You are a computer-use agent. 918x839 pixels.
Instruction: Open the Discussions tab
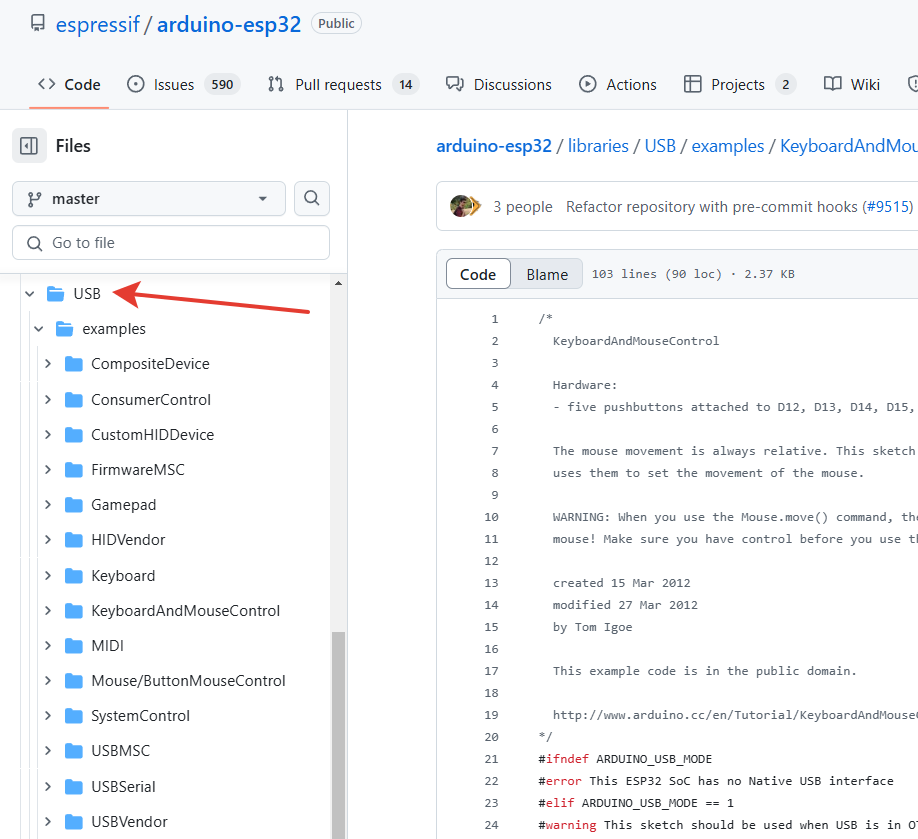pos(499,84)
